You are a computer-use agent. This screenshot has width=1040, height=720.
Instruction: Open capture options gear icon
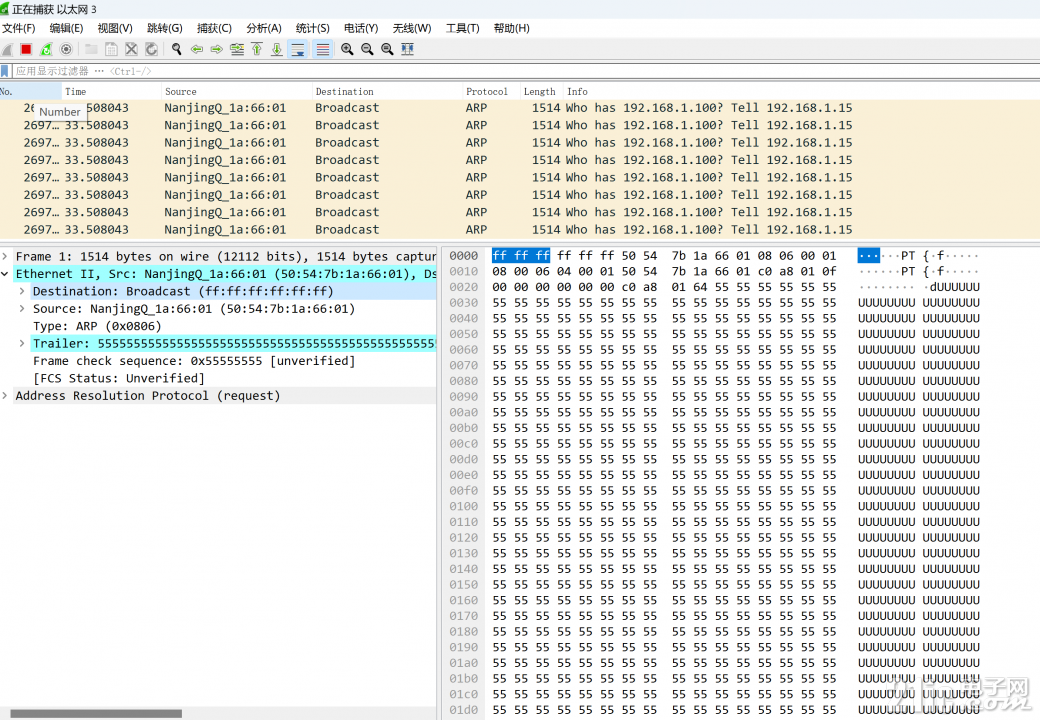pyautogui.click(x=66, y=49)
